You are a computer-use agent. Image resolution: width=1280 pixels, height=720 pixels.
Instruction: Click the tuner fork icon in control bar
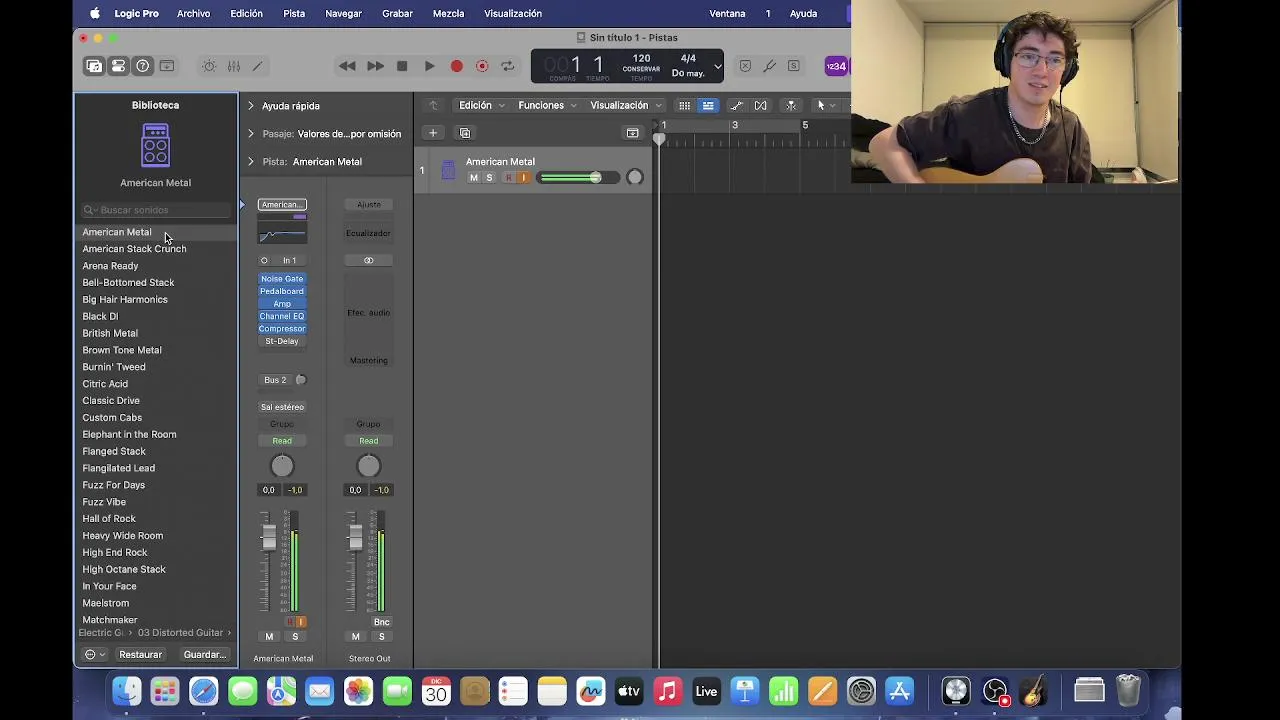(769, 66)
